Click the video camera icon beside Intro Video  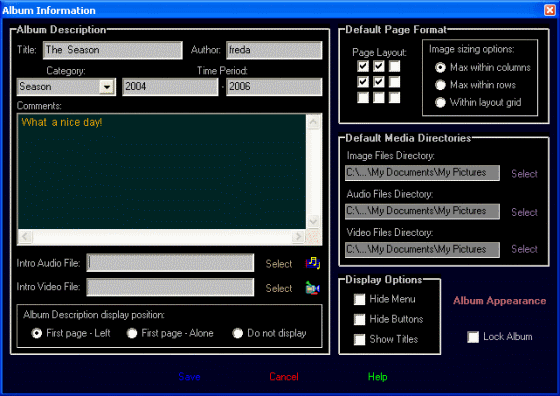313,288
